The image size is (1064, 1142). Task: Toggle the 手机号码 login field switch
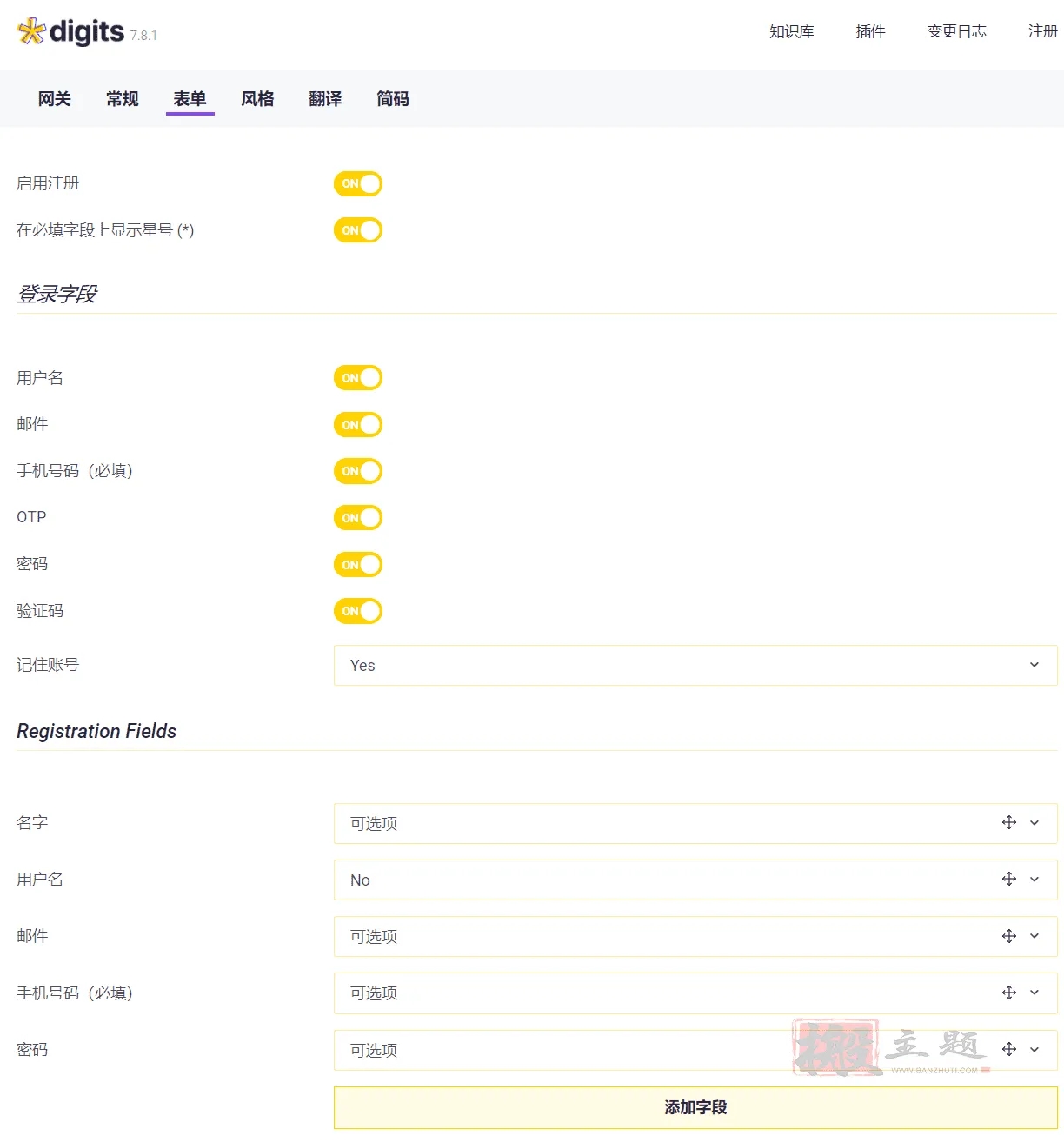pos(358,471)
